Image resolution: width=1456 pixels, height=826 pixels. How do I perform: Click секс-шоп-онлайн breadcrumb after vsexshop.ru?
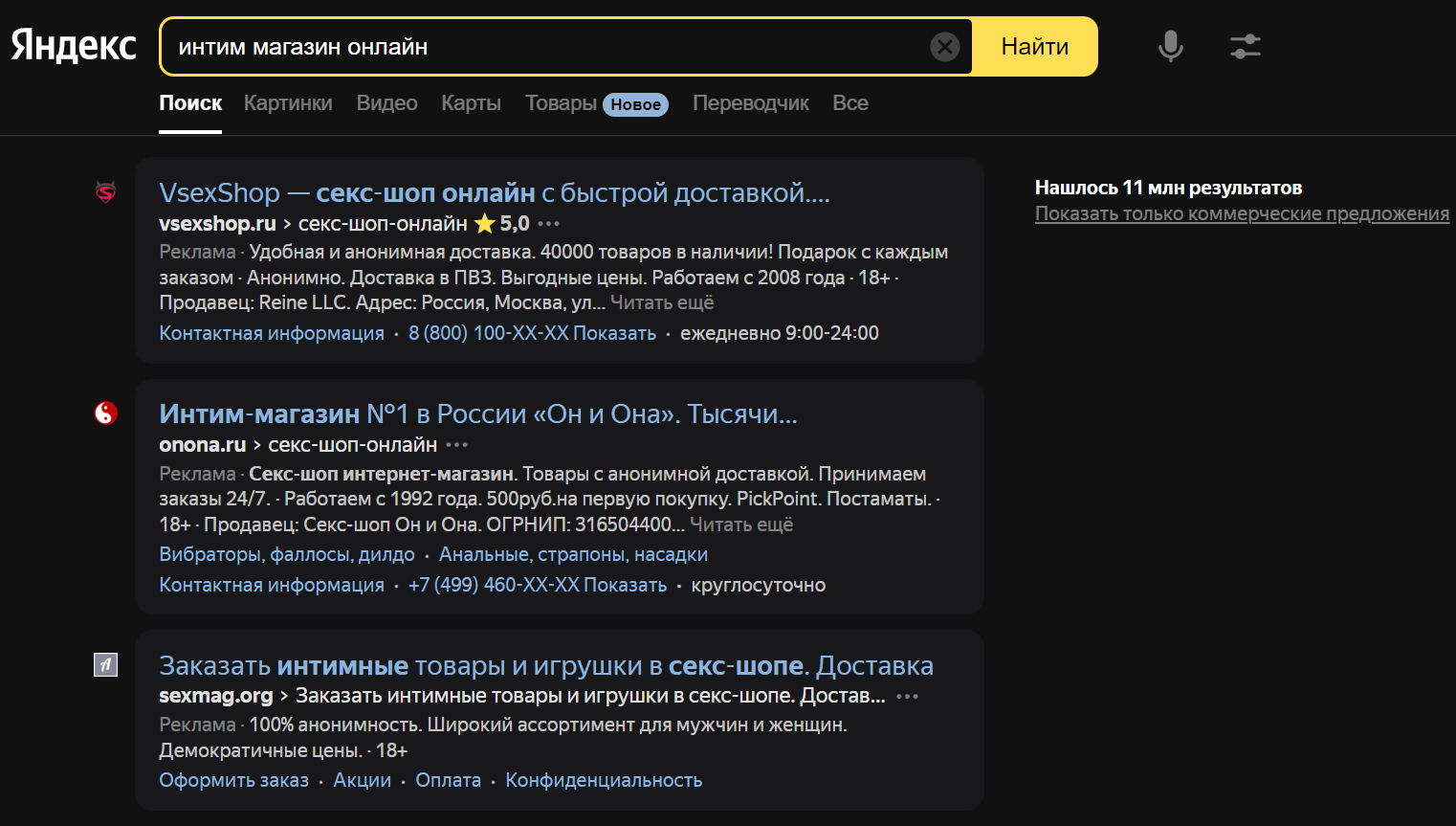click(383, 224)
